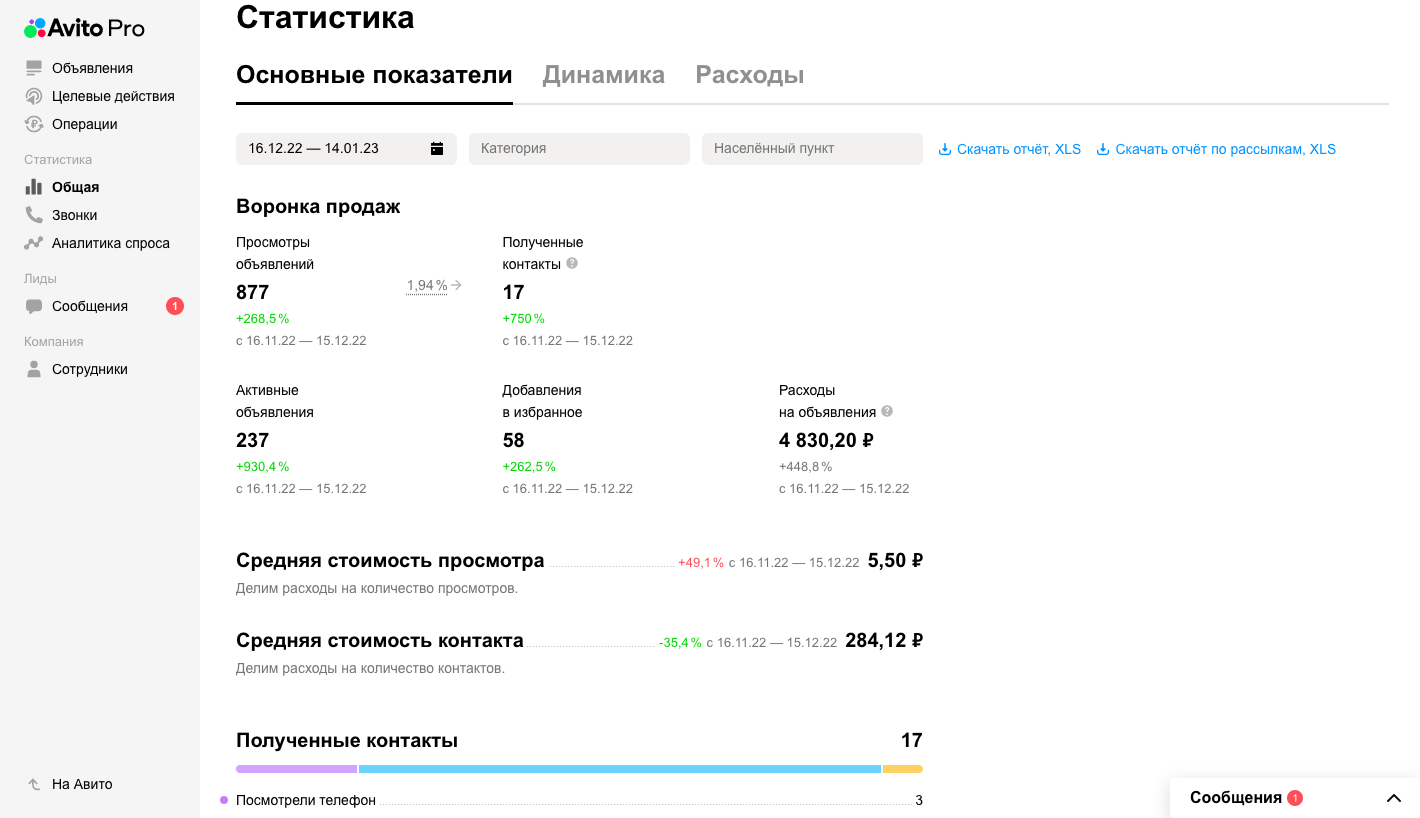Click +49,1% view cost change
The image size is (1420, 818).
tap(701, 562)
